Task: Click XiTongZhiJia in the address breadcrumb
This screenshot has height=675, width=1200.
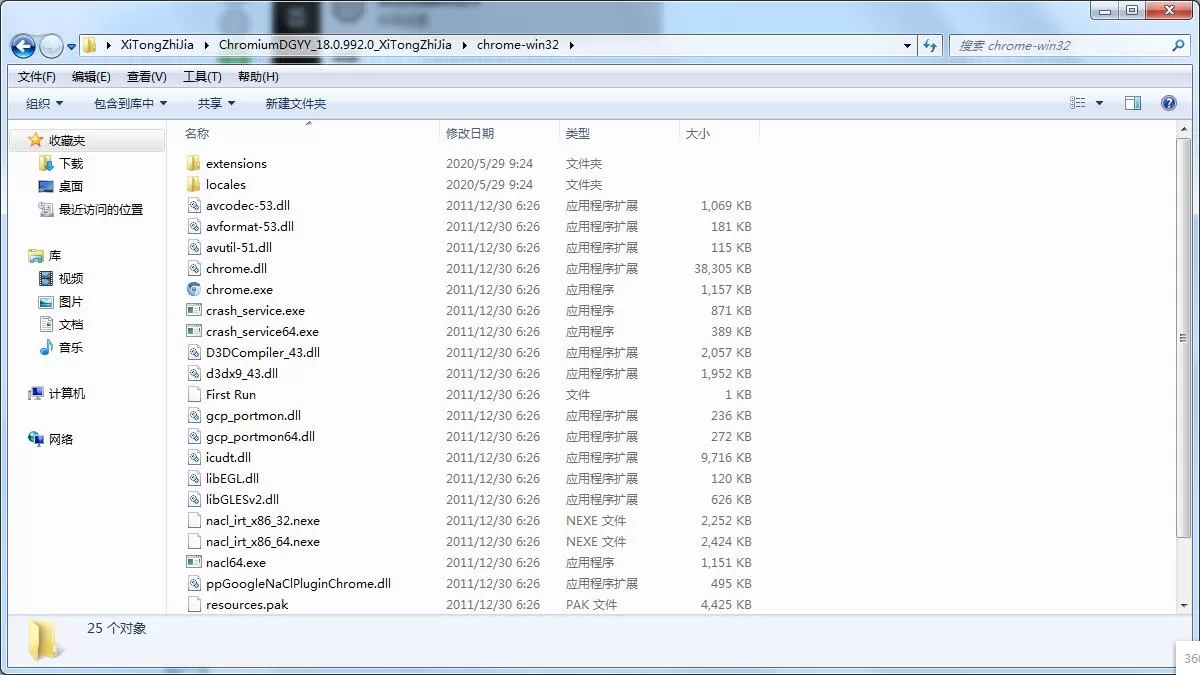Action: tap(157, 45)
